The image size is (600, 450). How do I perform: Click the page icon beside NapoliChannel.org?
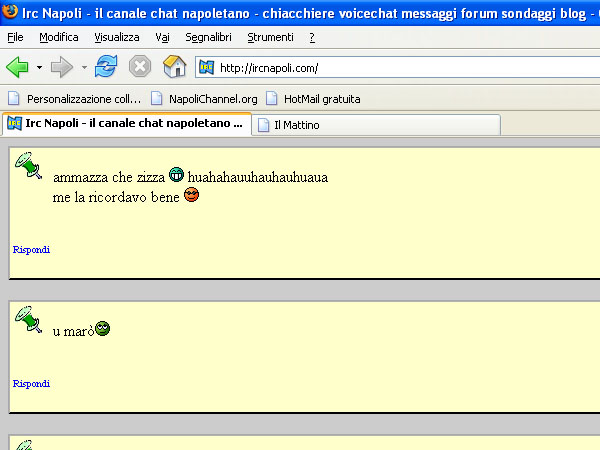156,98
